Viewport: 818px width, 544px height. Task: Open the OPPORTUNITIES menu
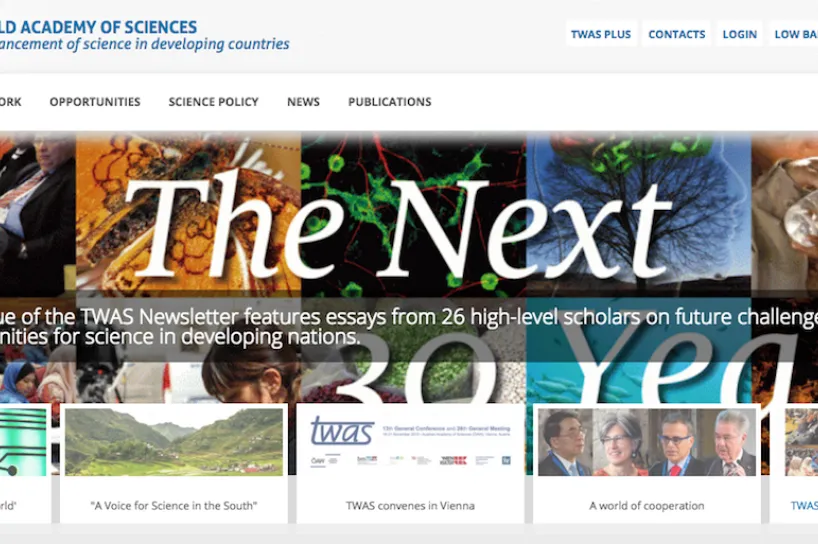click(x=95, y=102)
